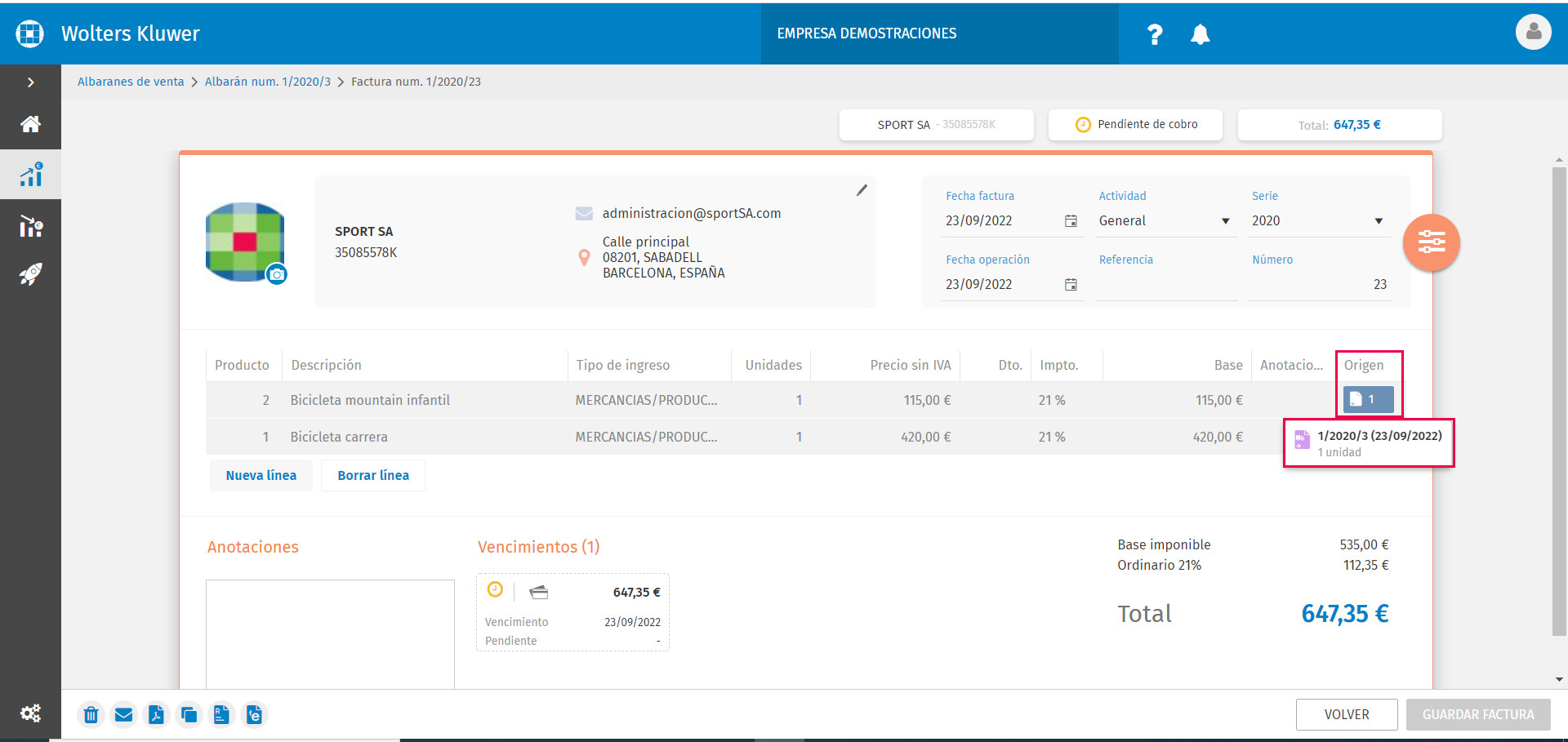The height and width of the screenshot is (742, 1568).
Task: Open the 647,35 € vencimiento card
Action: 572,612
